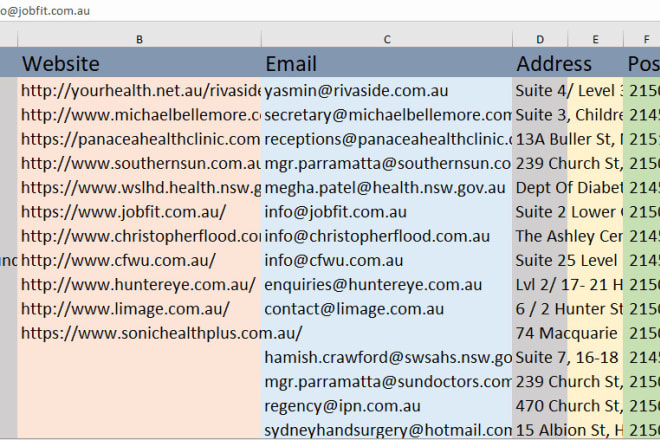Select email cell info@jobfit.com.au

387,212
